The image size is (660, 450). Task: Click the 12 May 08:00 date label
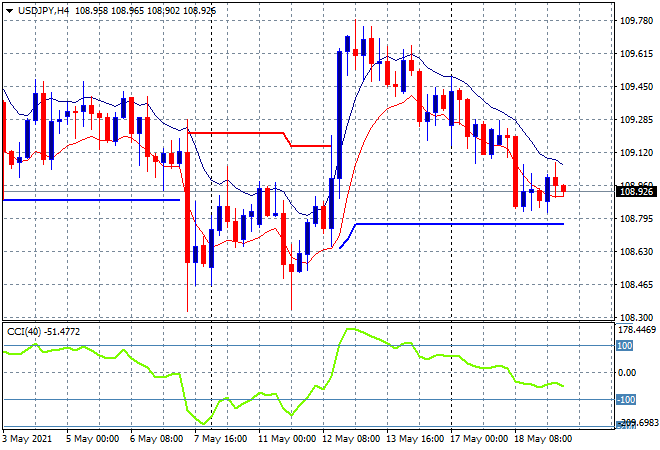coord(351,439)
